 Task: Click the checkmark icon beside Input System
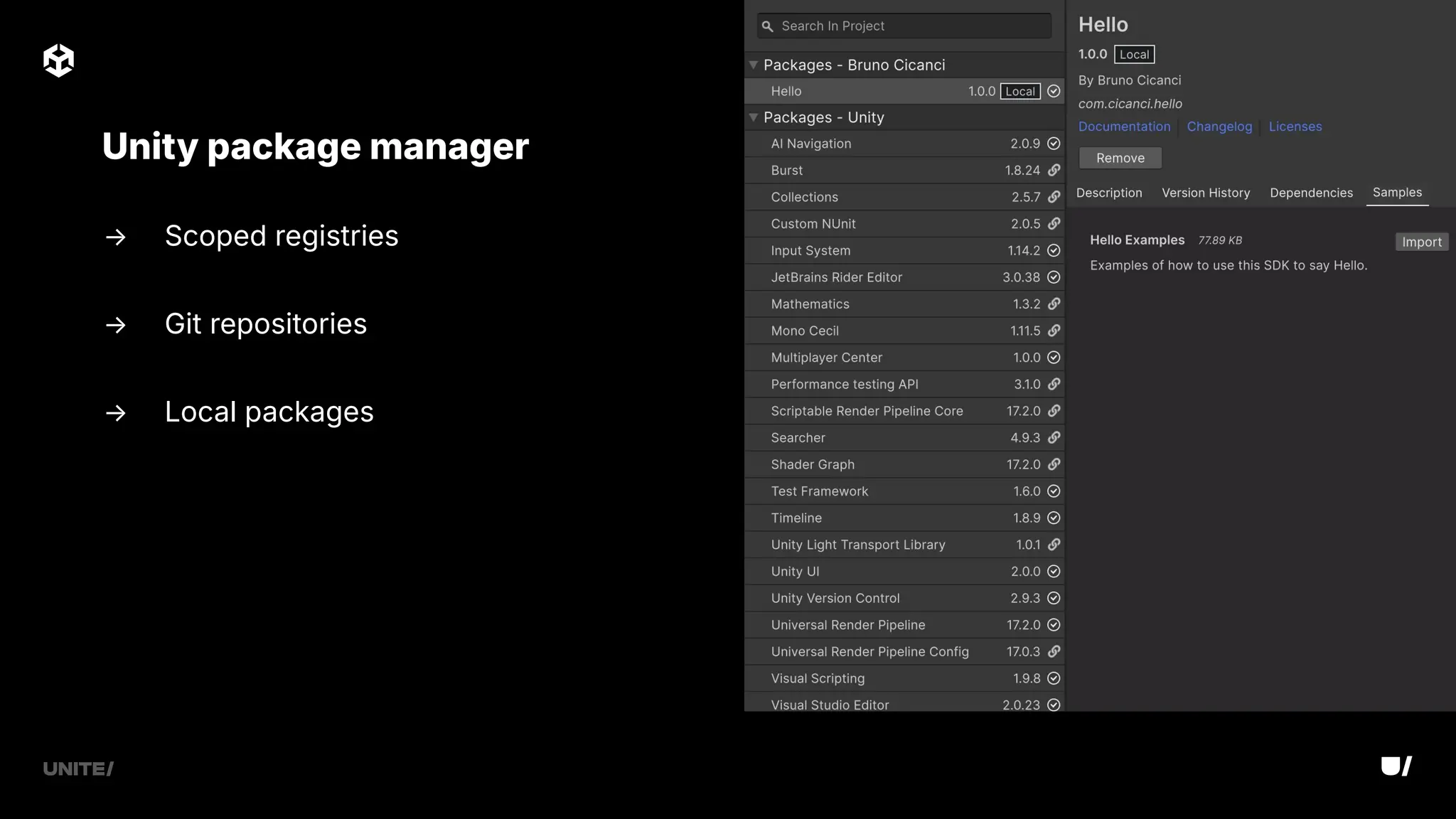pos(1054,250)
